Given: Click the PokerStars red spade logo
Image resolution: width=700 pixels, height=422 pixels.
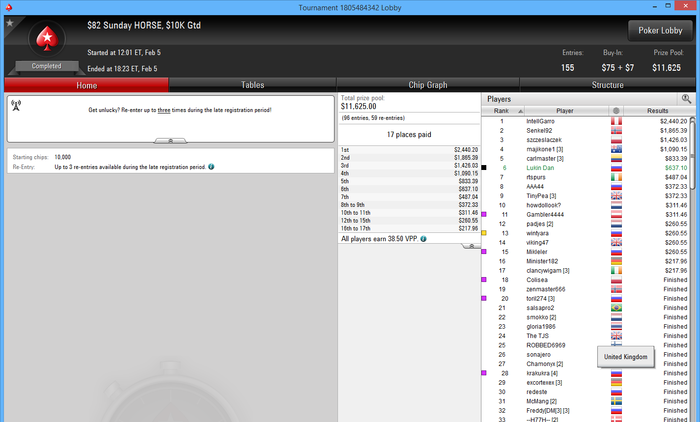Looking at the screenshot, I should point(47,38).
